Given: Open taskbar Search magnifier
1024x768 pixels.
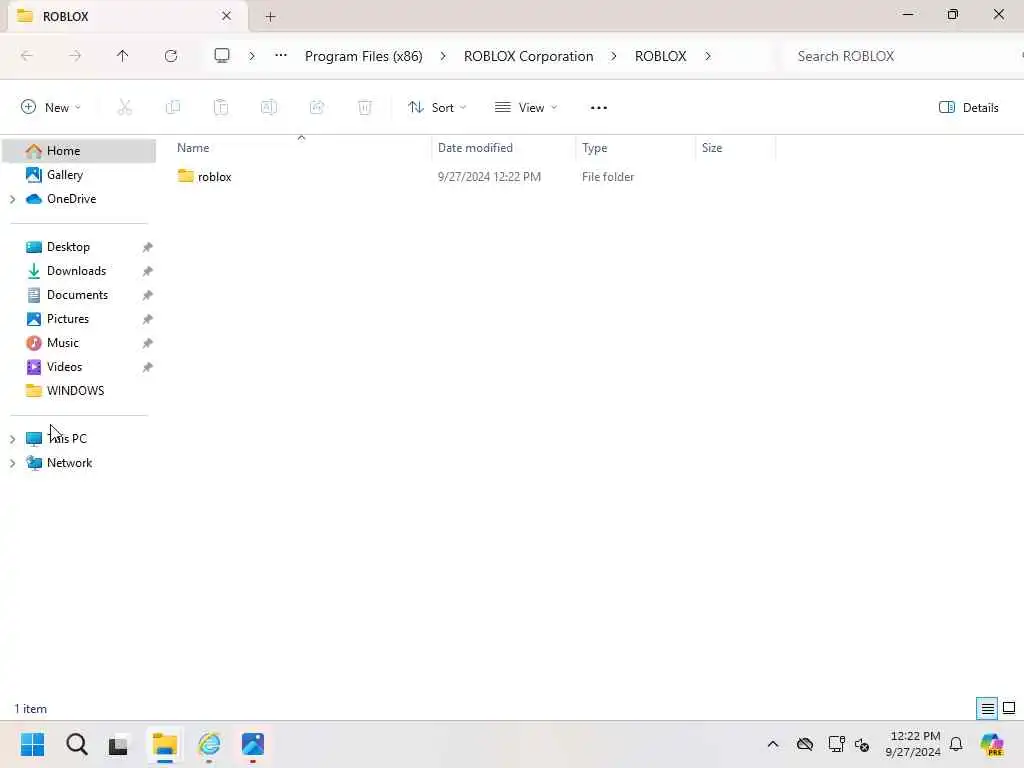Looking at the screenshot, I should (x=76, y=744).
